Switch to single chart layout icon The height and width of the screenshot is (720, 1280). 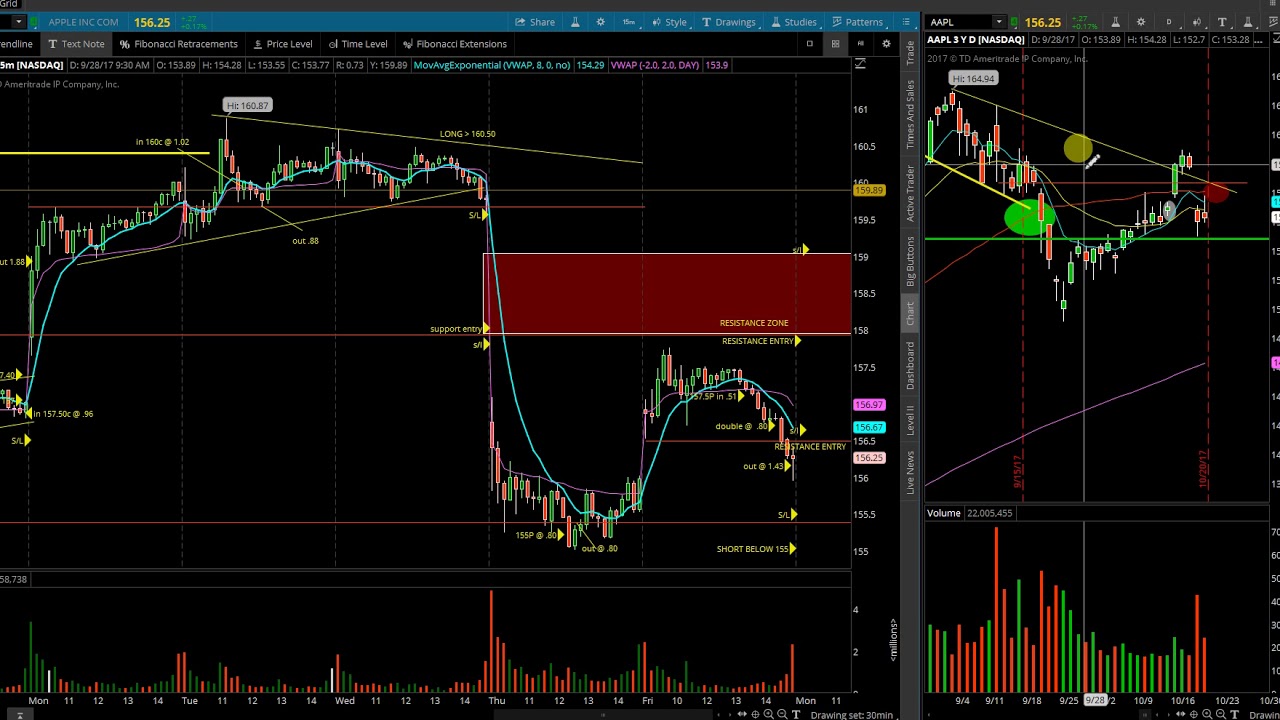(809, 44)
